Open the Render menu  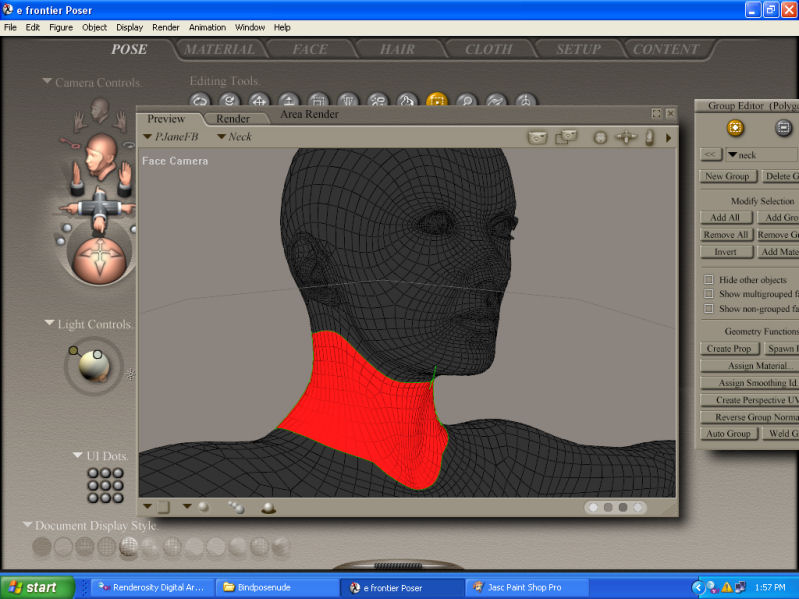[166, 27]
